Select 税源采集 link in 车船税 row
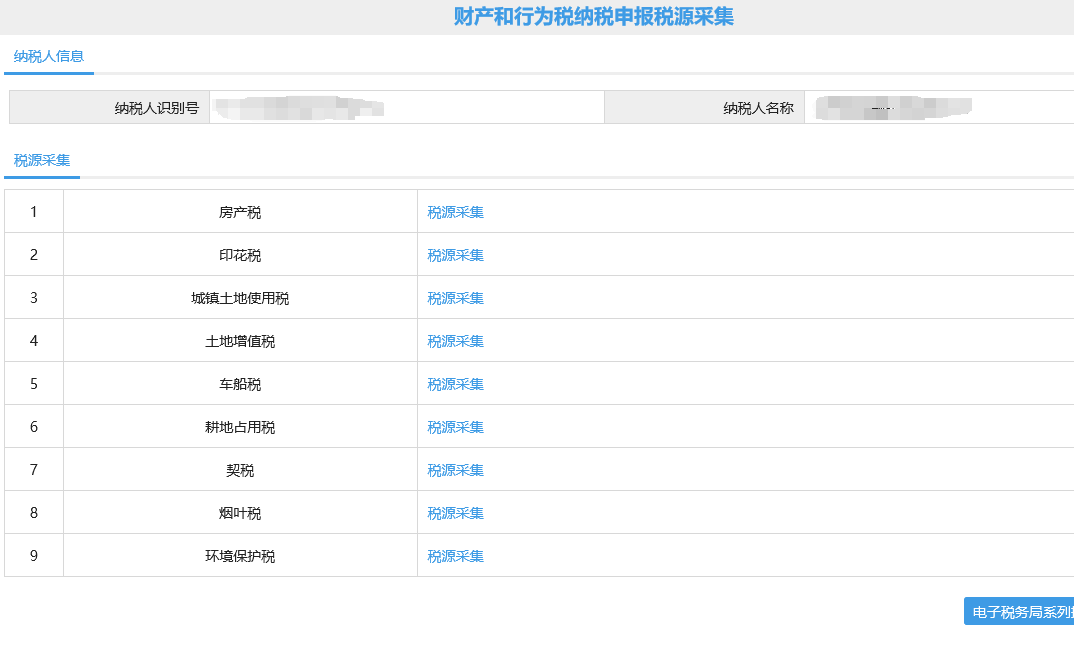 point(455,384)
